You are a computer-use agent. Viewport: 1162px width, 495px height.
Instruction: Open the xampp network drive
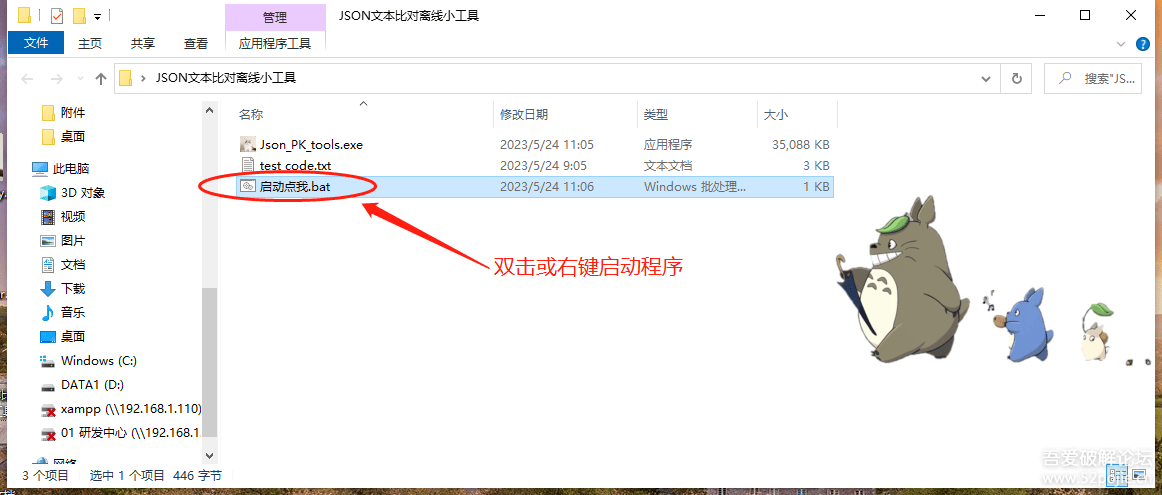pyautogui.click(x=130, y=409)
